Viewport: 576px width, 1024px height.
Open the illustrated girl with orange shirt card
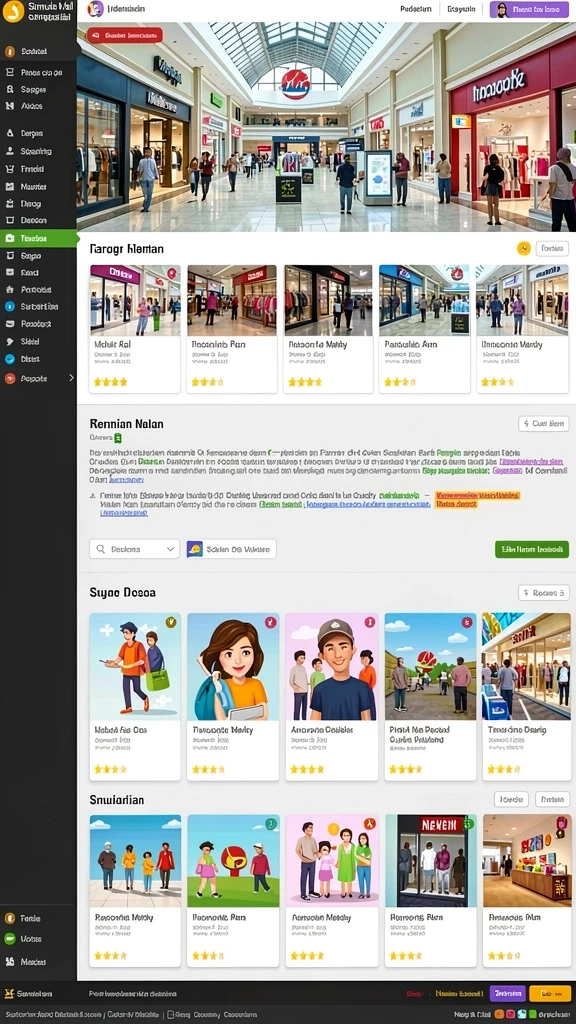(x=233, y=696)
